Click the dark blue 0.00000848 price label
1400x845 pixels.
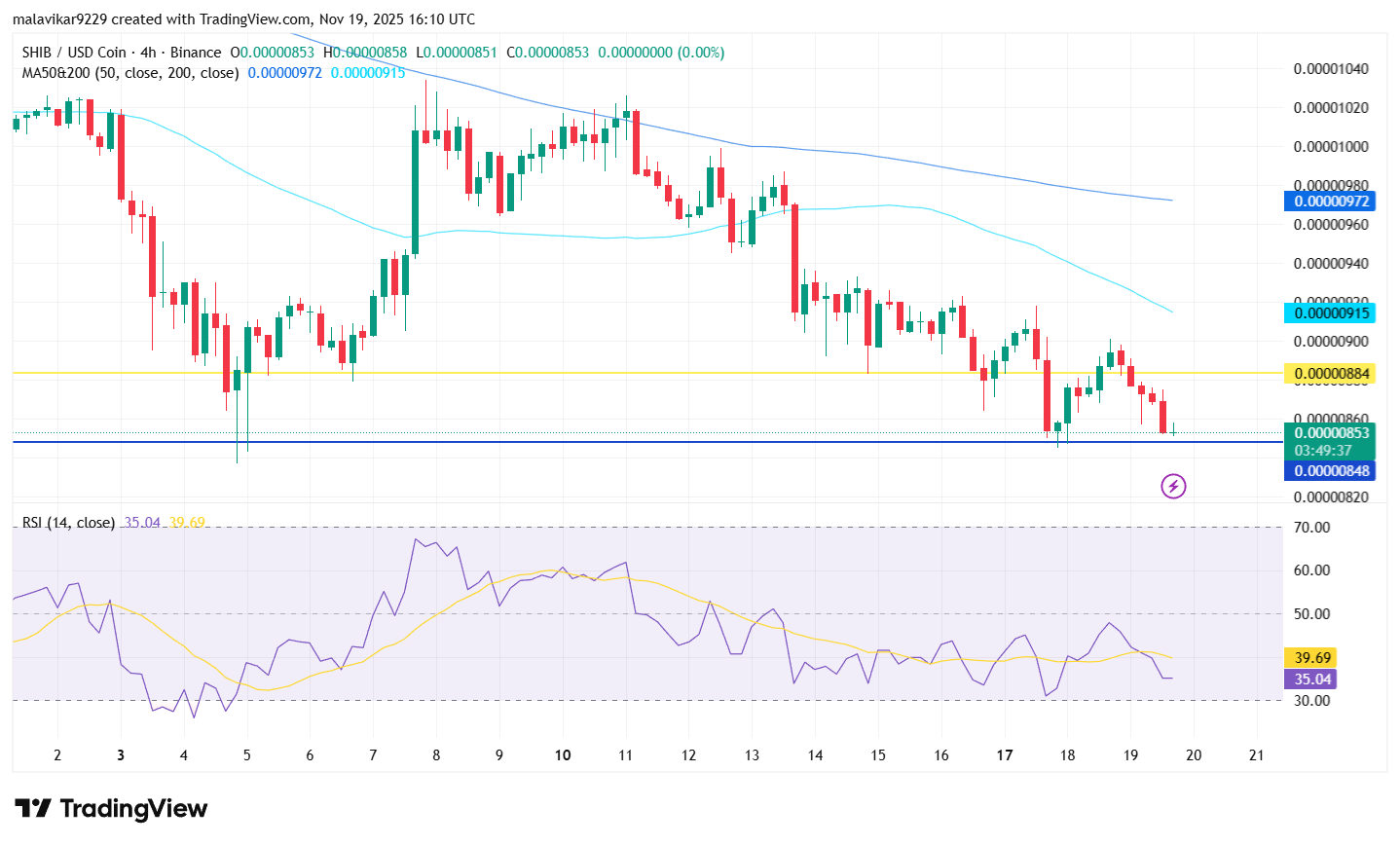click(1331, 471)
